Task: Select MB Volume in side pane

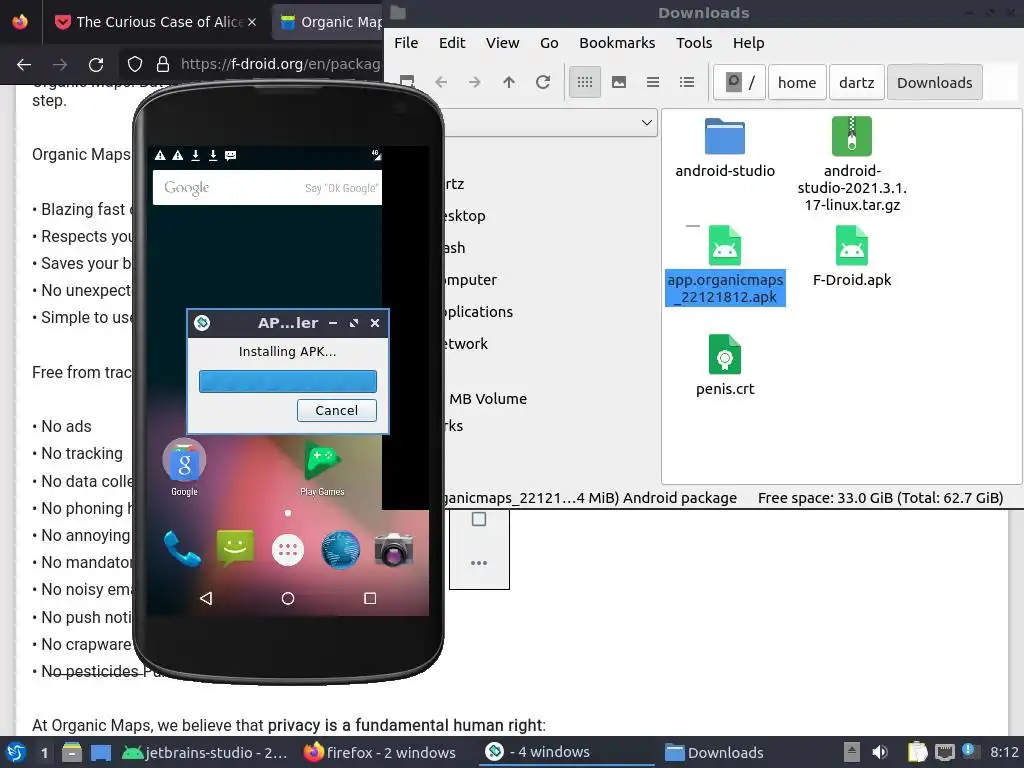Action: click(x=488, y=398)
